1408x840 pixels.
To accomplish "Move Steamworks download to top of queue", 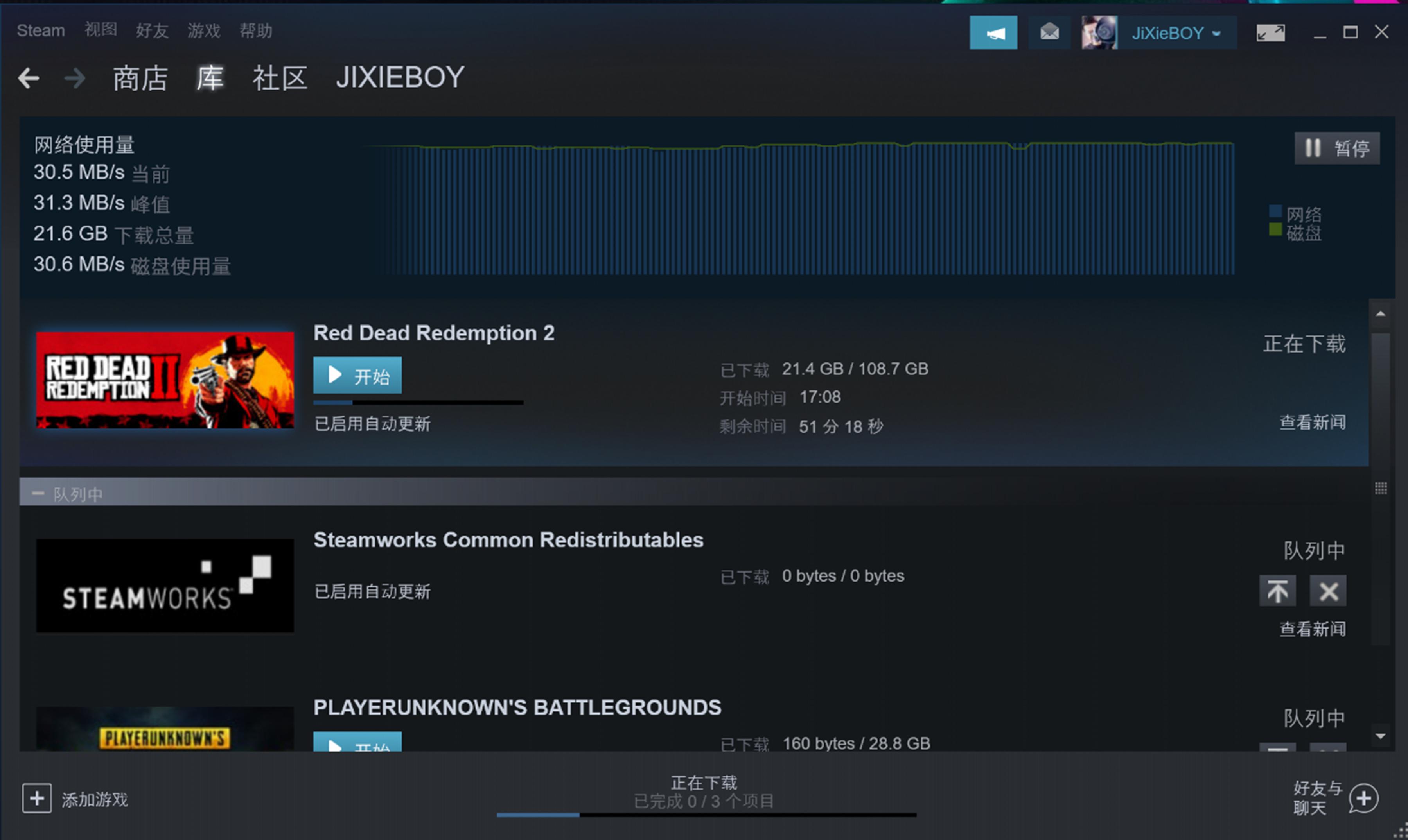I will pyautogui.click(x=1277, y=591).
